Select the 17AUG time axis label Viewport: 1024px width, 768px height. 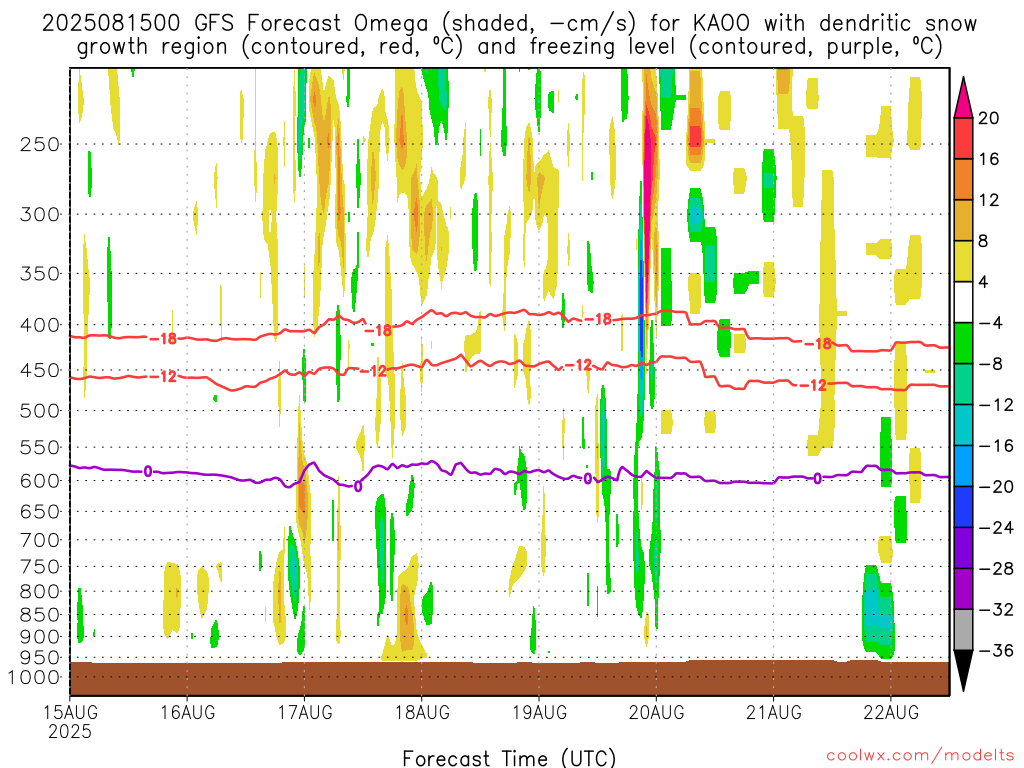305,712
